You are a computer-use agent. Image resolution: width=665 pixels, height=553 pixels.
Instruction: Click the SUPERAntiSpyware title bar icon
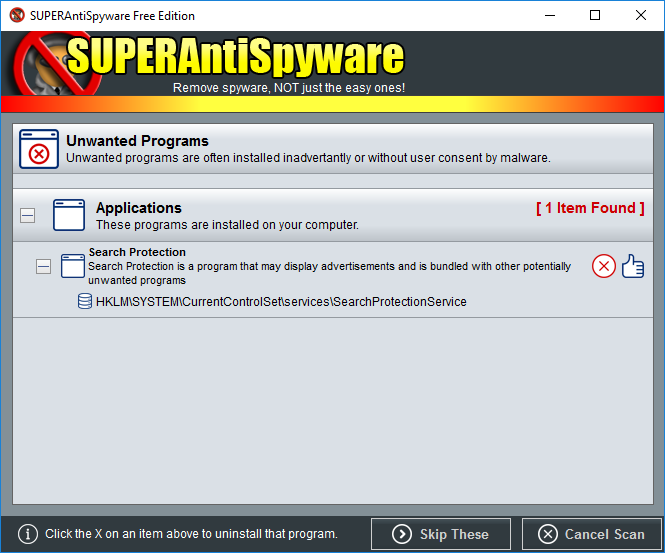pos(17,15)
